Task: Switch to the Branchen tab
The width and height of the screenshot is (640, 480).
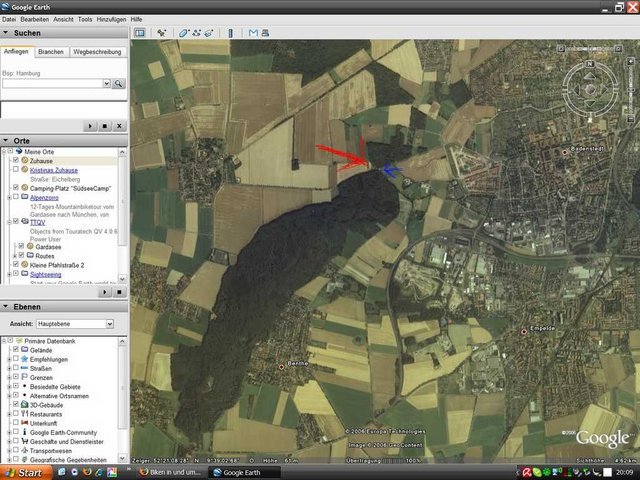Action: tap(51, 52)
